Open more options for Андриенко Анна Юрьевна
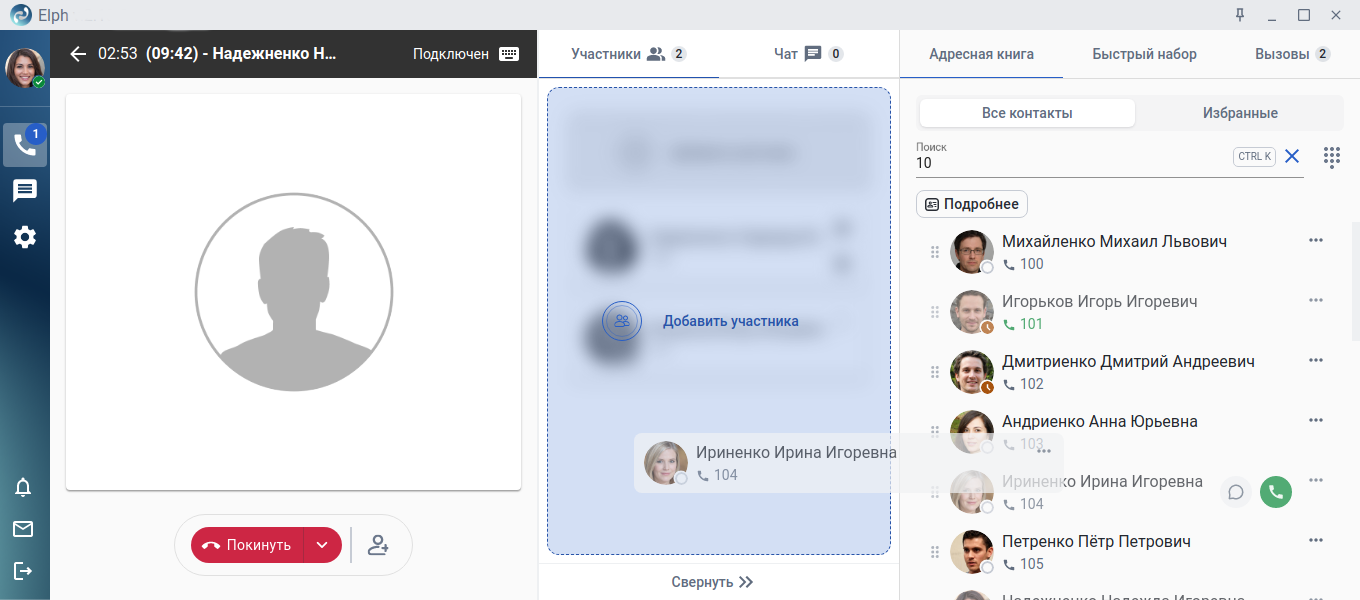The image size is (1360, 600). tap(1316, 420)
